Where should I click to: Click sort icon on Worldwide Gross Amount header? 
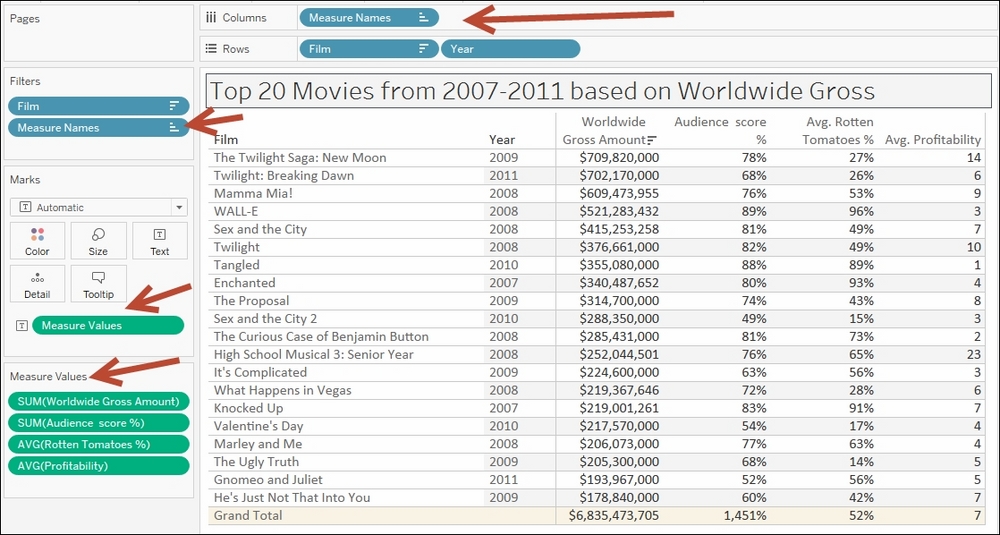click(652, 140)
